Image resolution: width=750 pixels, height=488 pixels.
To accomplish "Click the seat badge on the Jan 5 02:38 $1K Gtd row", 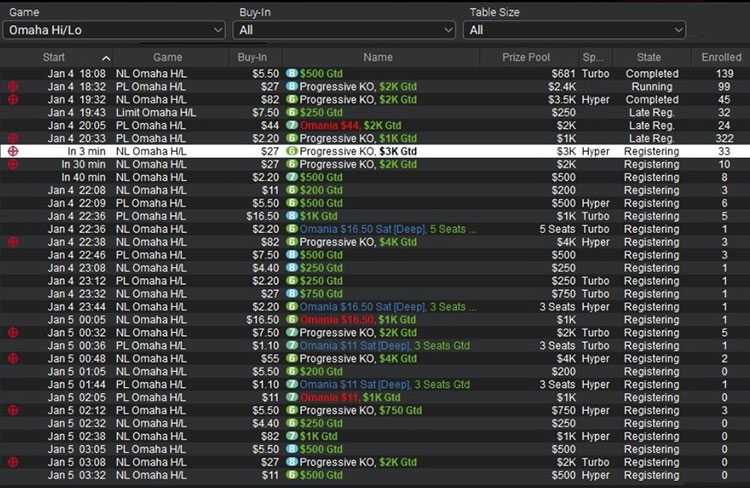I will pyautogui.click(x=292, y=436).
